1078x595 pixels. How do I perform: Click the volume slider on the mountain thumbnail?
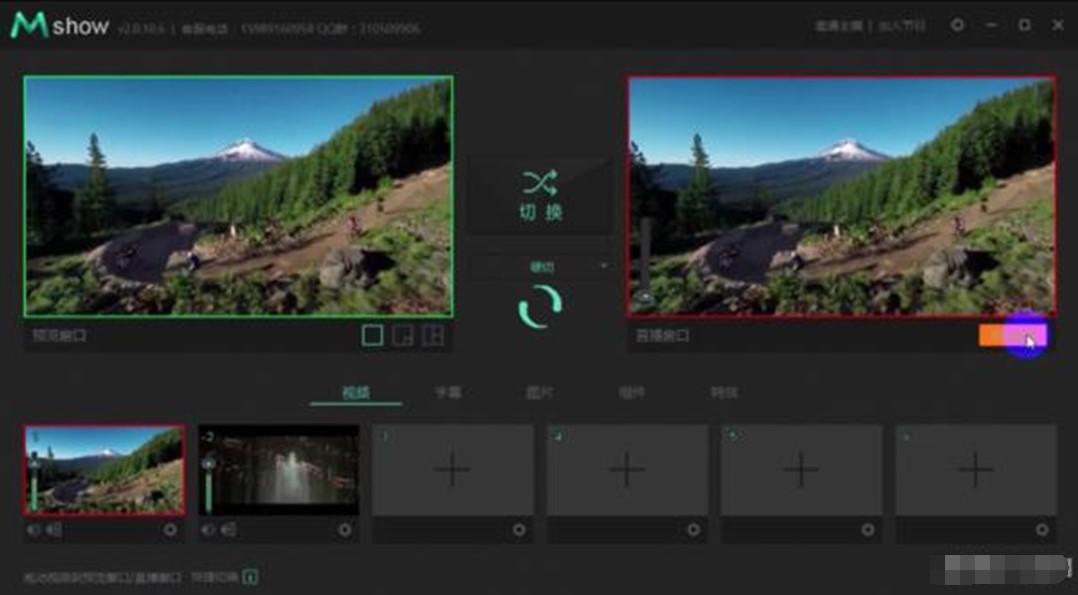[x=34, y=480]
